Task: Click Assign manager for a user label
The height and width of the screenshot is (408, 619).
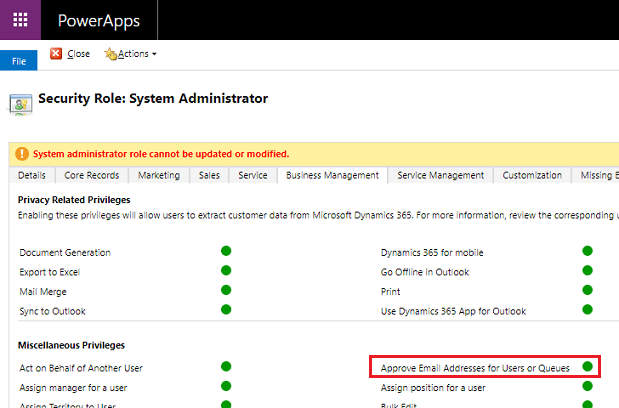Action: 73,388
